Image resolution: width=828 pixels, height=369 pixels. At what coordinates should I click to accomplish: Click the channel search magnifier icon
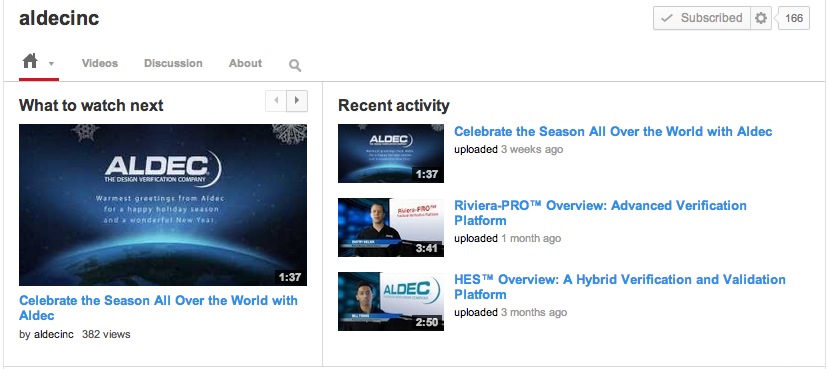coord(295,65)
